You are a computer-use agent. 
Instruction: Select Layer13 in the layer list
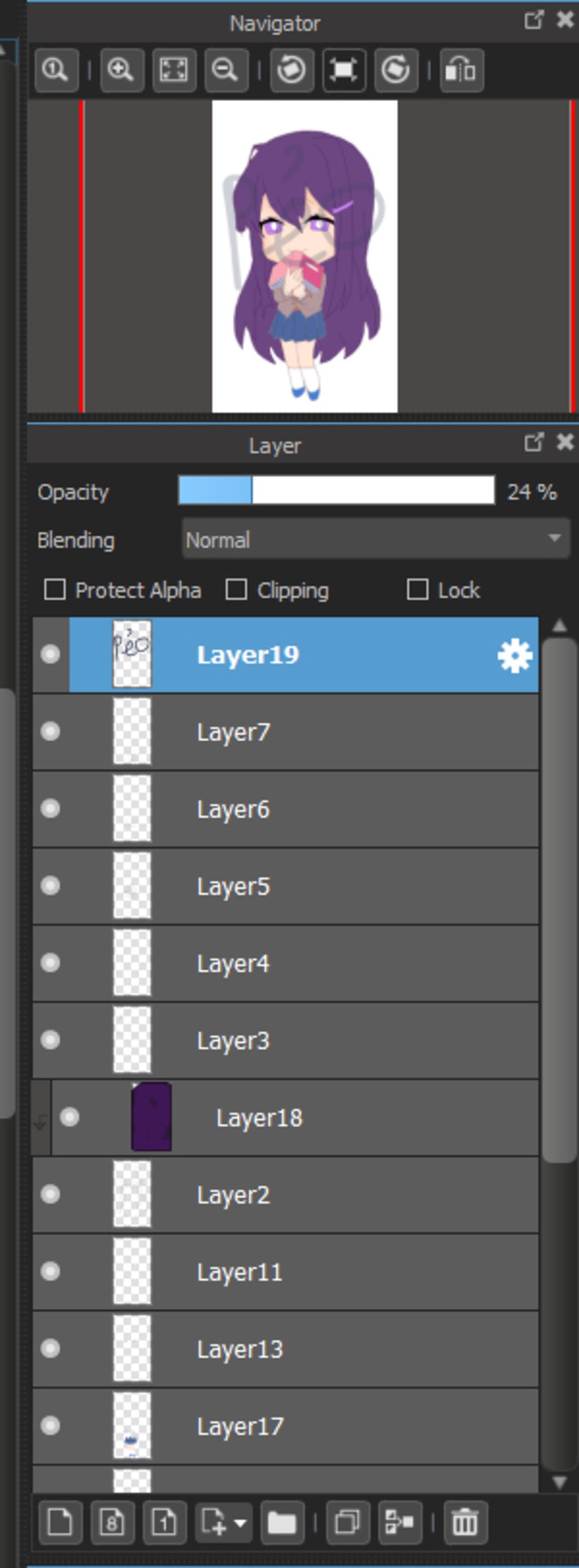tap(286, 1349)
